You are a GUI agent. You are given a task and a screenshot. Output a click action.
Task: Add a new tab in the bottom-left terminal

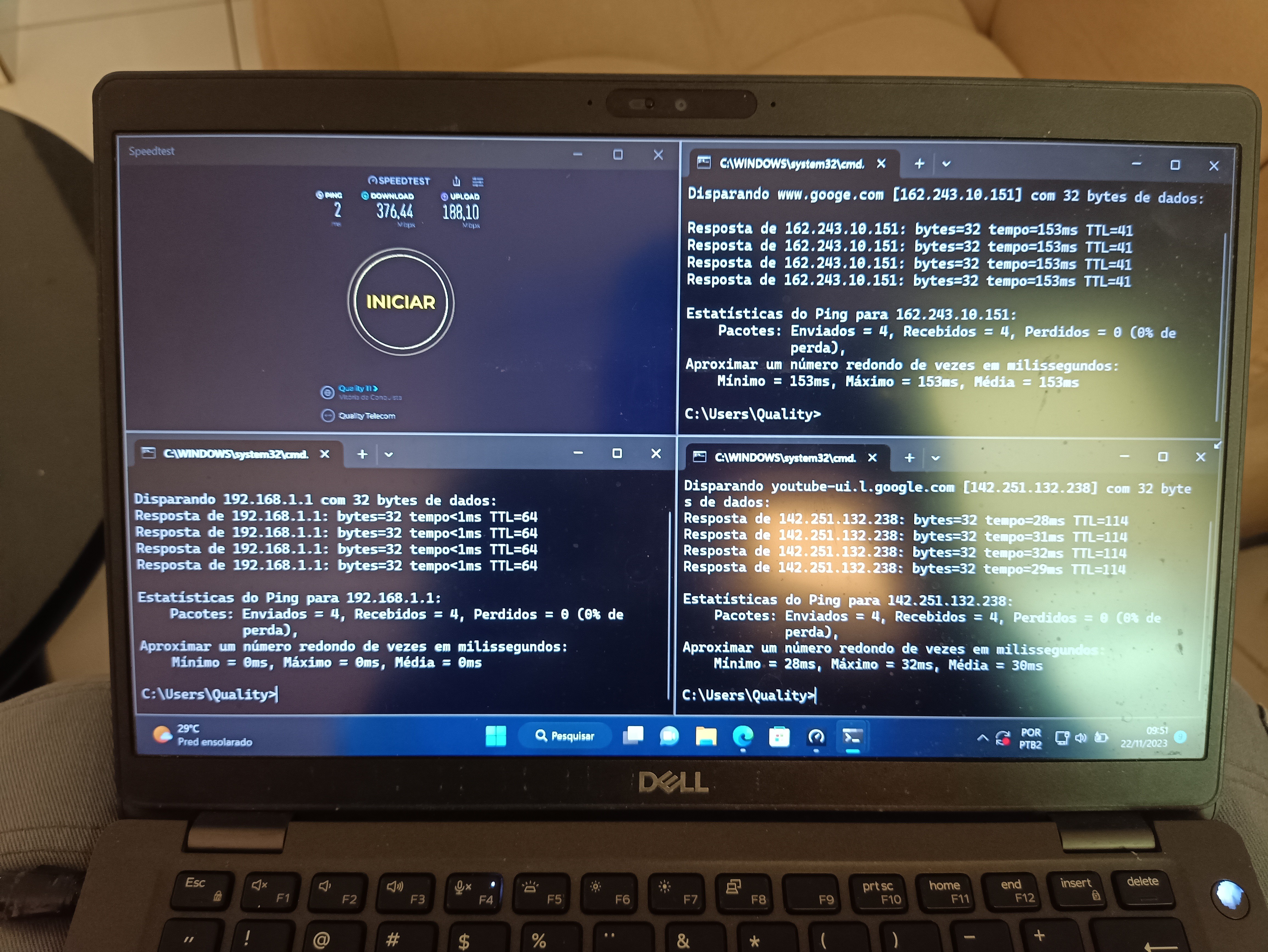click(x=362, y=455)
